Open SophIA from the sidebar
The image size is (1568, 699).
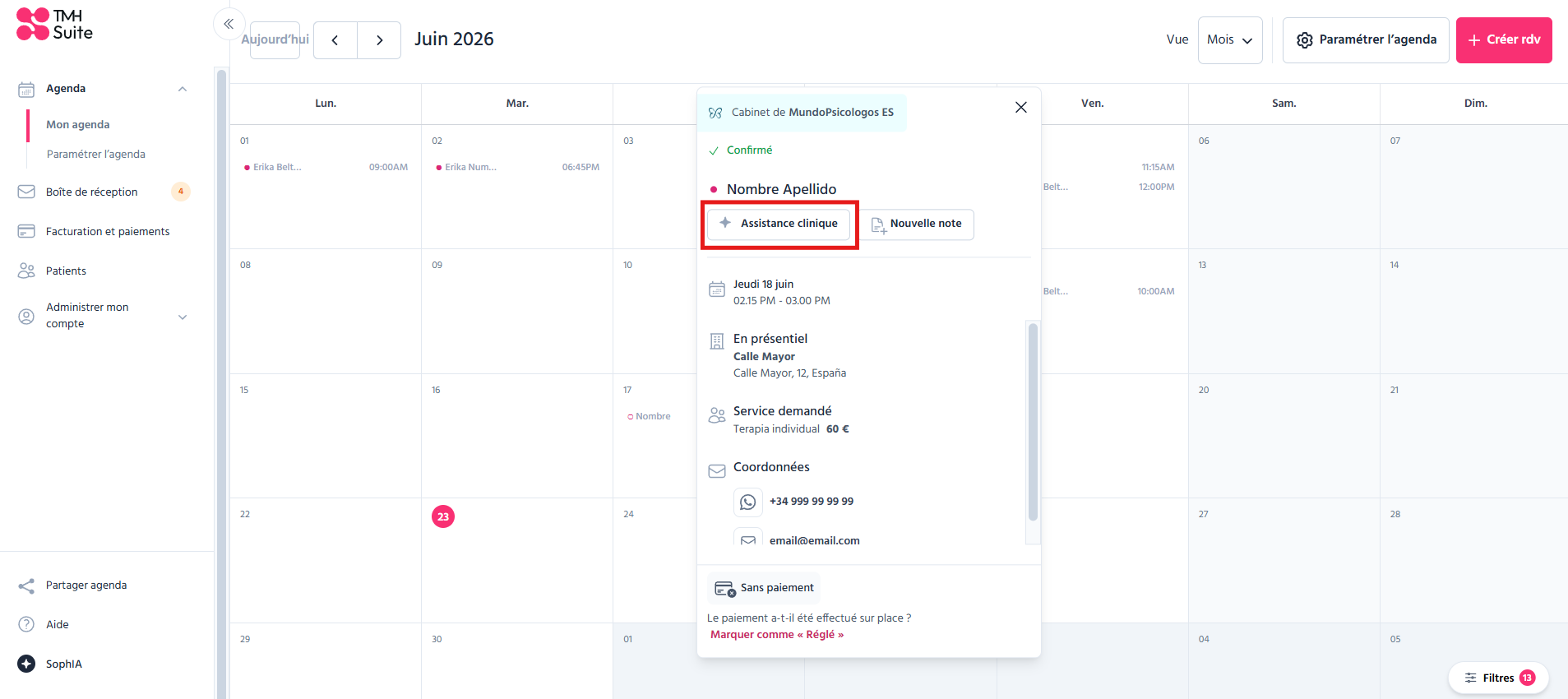[x=64, y=664]
